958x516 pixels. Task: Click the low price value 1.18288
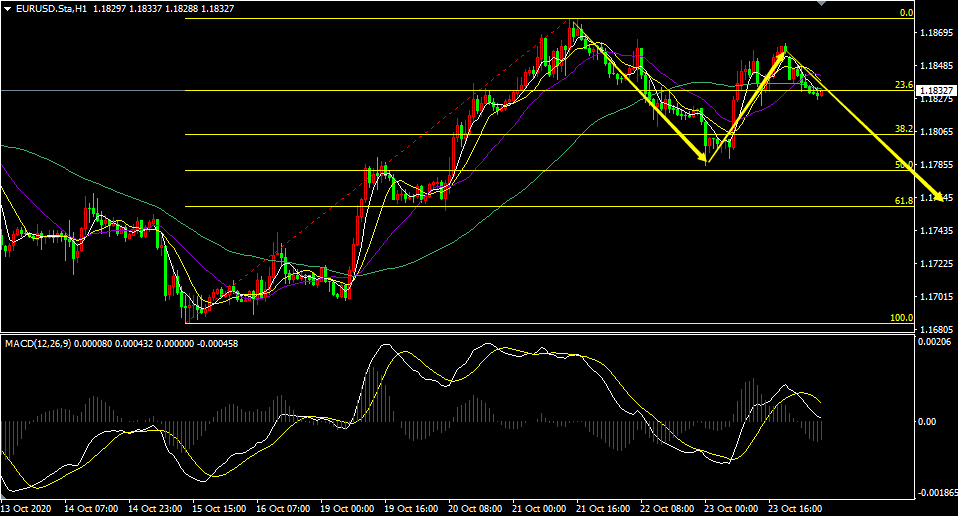(x=181, y=9)
